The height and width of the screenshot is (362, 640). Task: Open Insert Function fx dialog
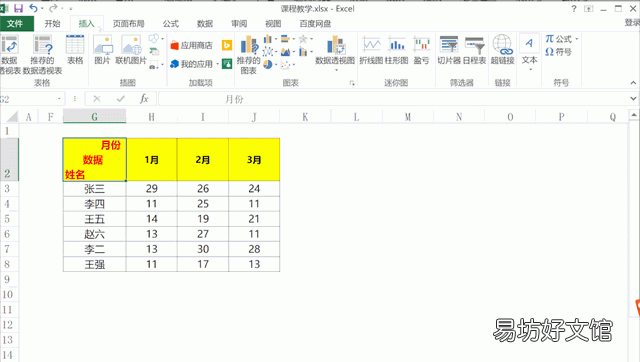(144, 99)
